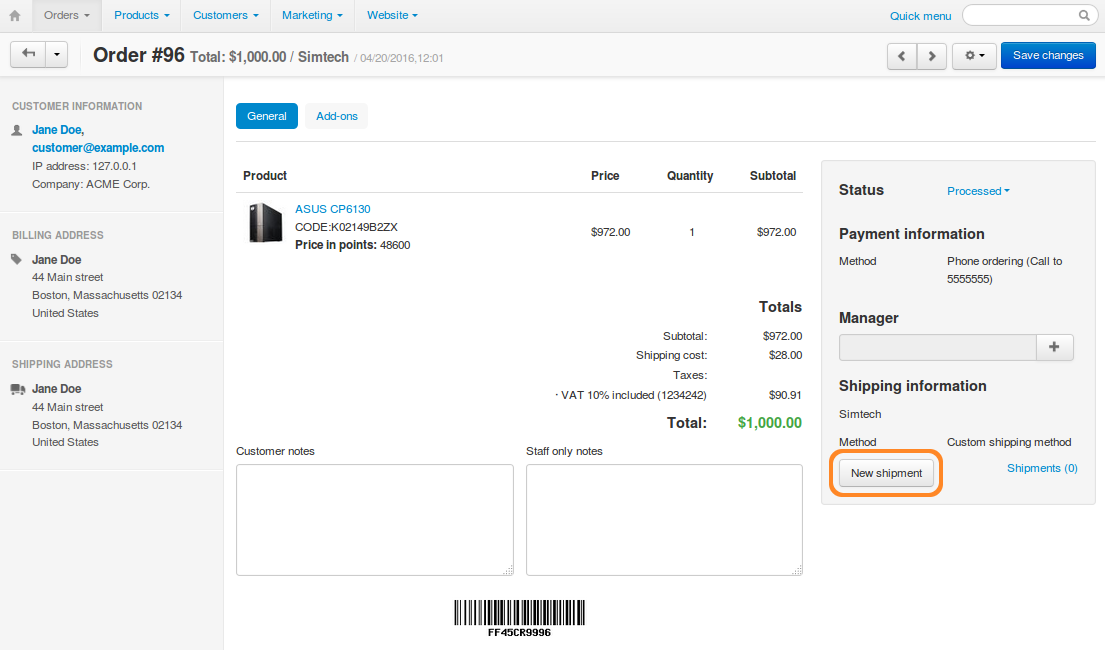Click the Phone ordering payment method text
This screenshot has width=1105, height=650.
[x=1004, y=270]
